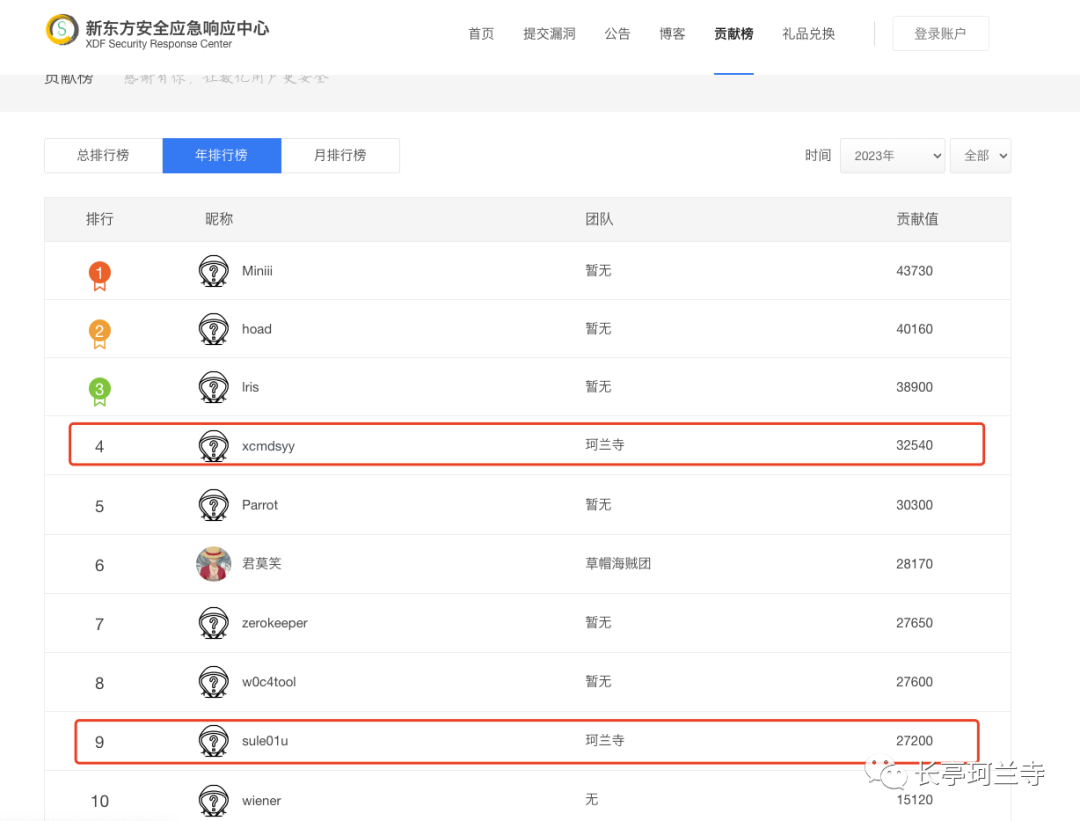
Task: Click contribution value 32540
Action: [914, 445]
